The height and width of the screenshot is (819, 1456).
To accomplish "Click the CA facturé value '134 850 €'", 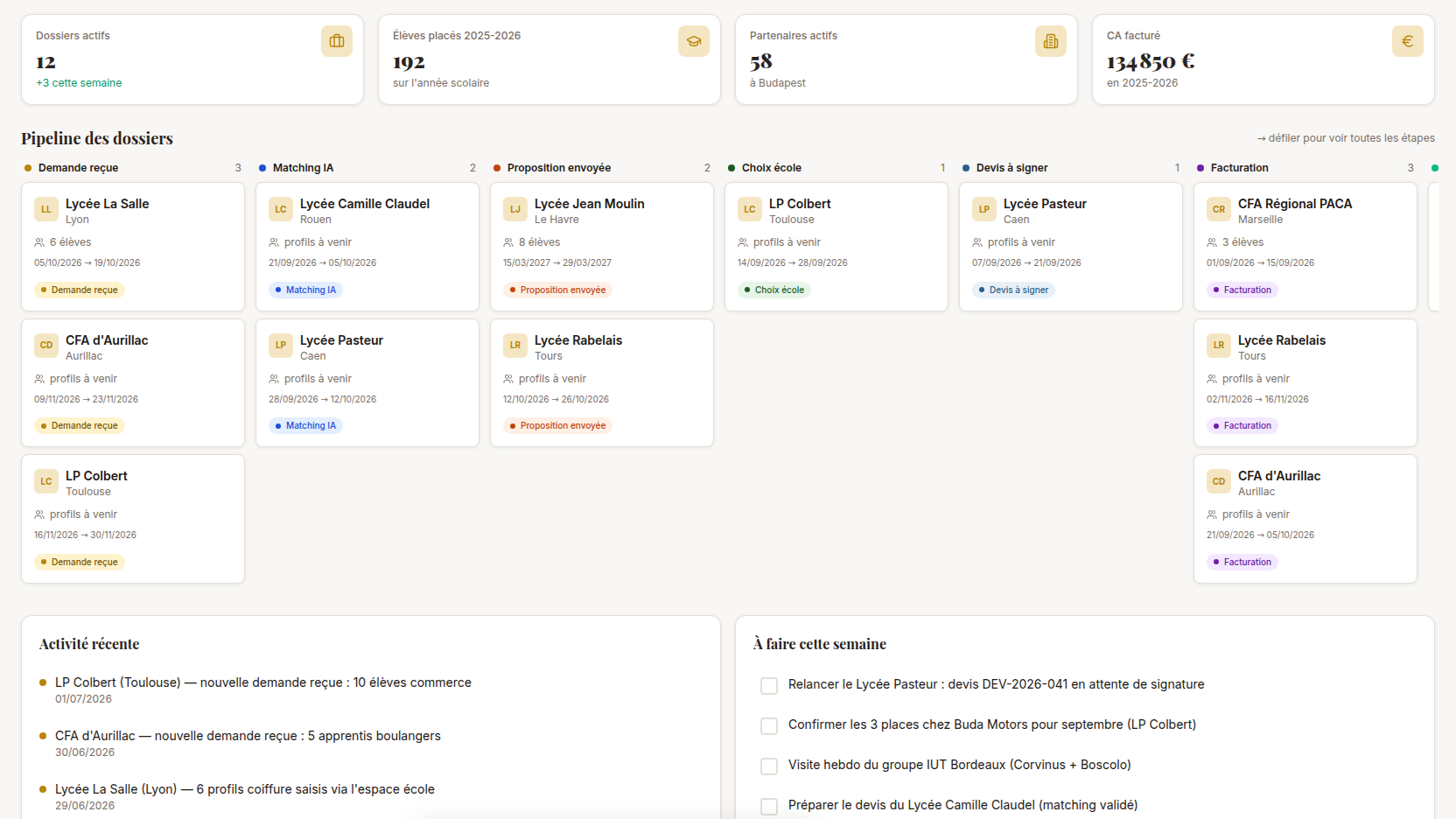I will coord(1151,62).
